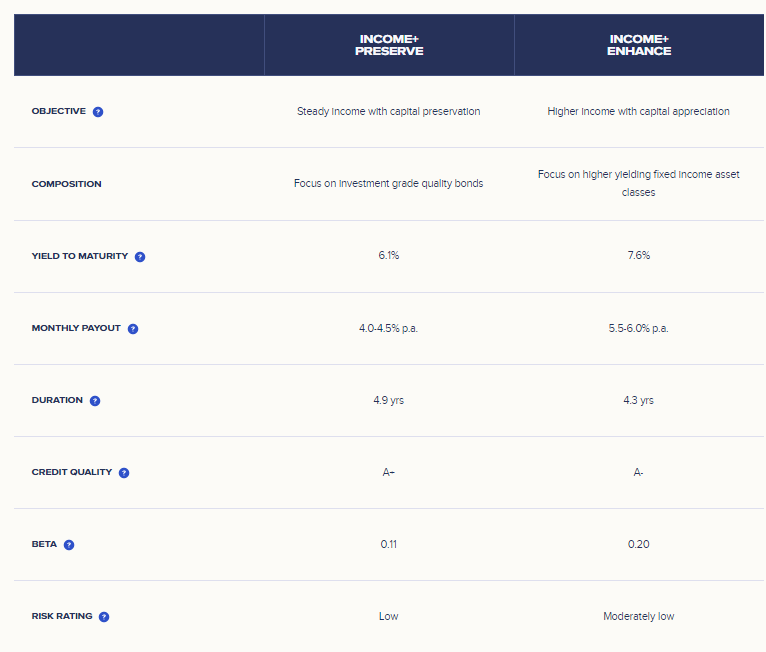Click the Enhance credit quality A- value
Image resolution: width=766 pixels, height=652 pixels.
tap(638, 472)
